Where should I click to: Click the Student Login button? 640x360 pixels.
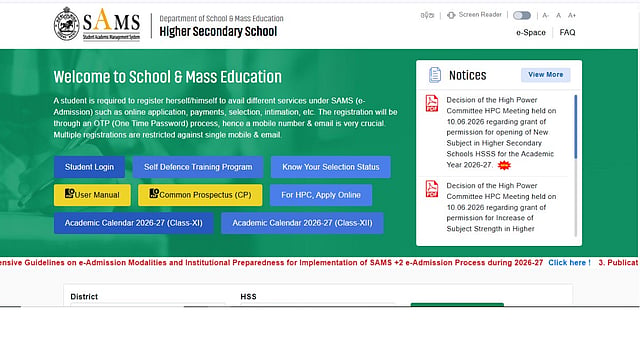point(89,167)
